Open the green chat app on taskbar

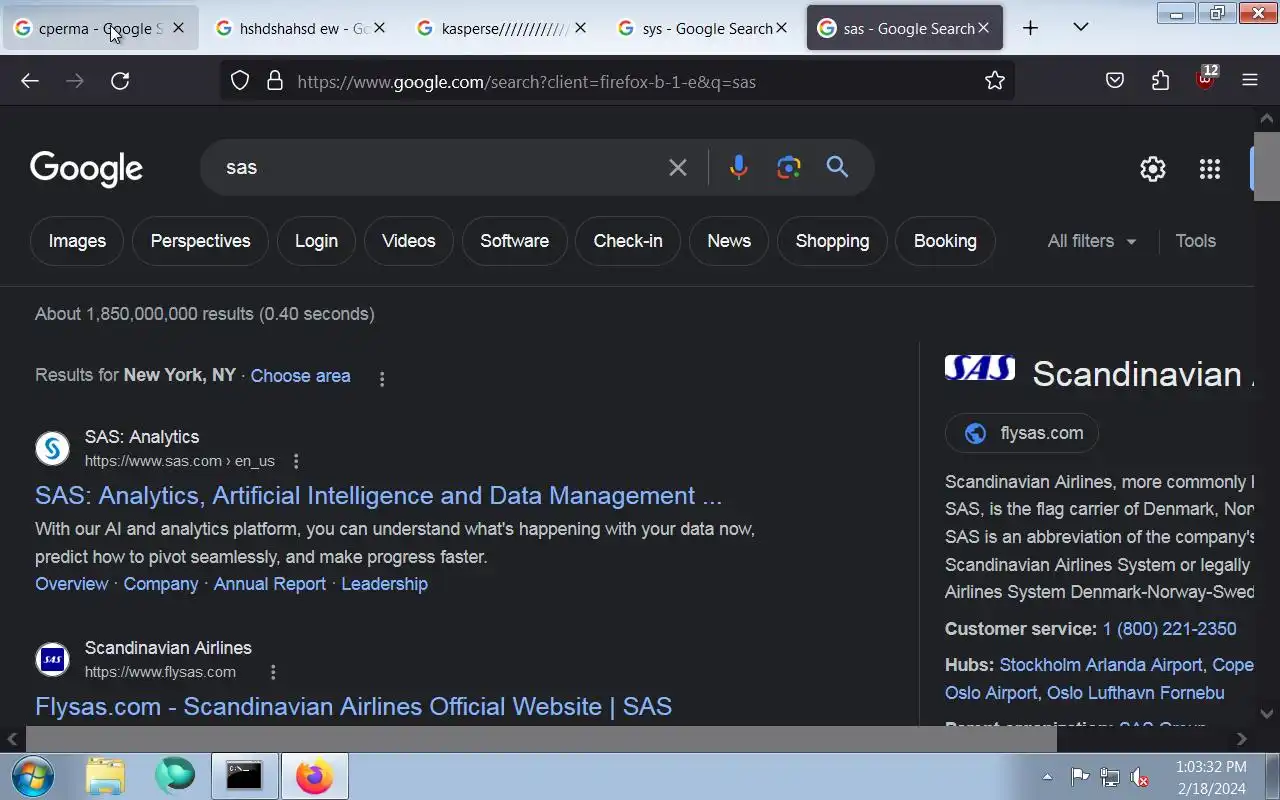point(175,776)
